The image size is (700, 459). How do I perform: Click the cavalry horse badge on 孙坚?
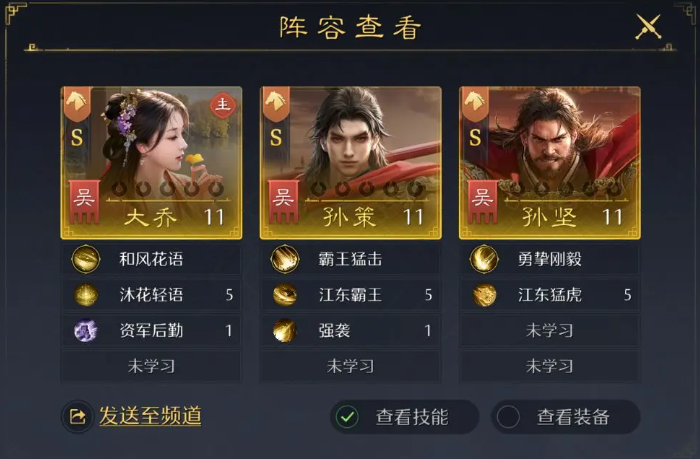click(x=475, y=104)
